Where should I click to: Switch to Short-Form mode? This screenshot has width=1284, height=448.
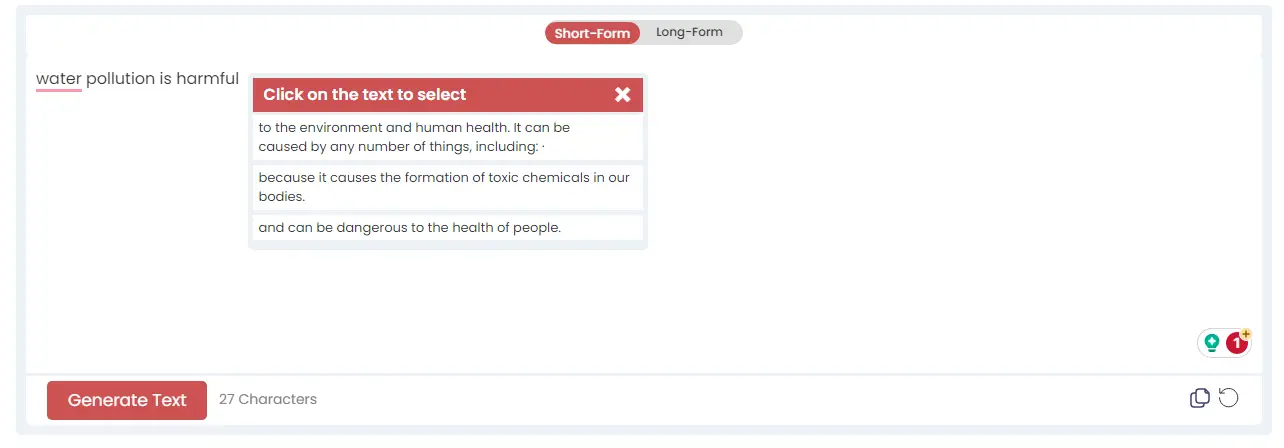(x=592, y=33)
